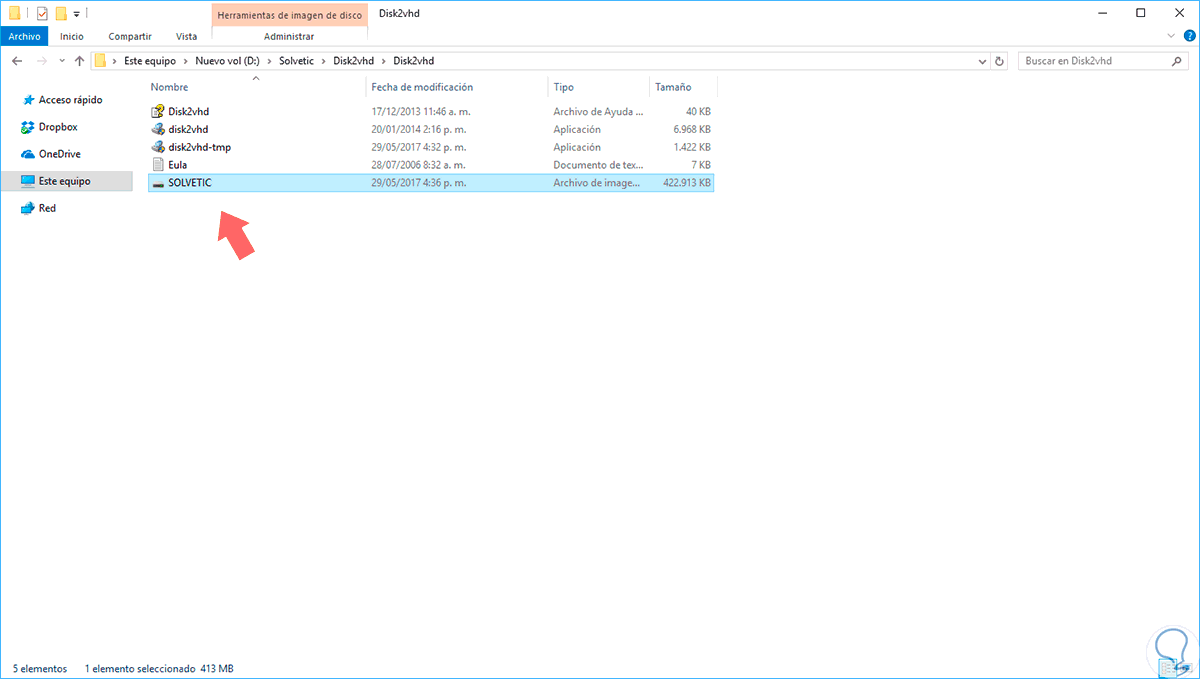Click the folder icon in address bar
The image size is (1200, 679).
point(100,61)
